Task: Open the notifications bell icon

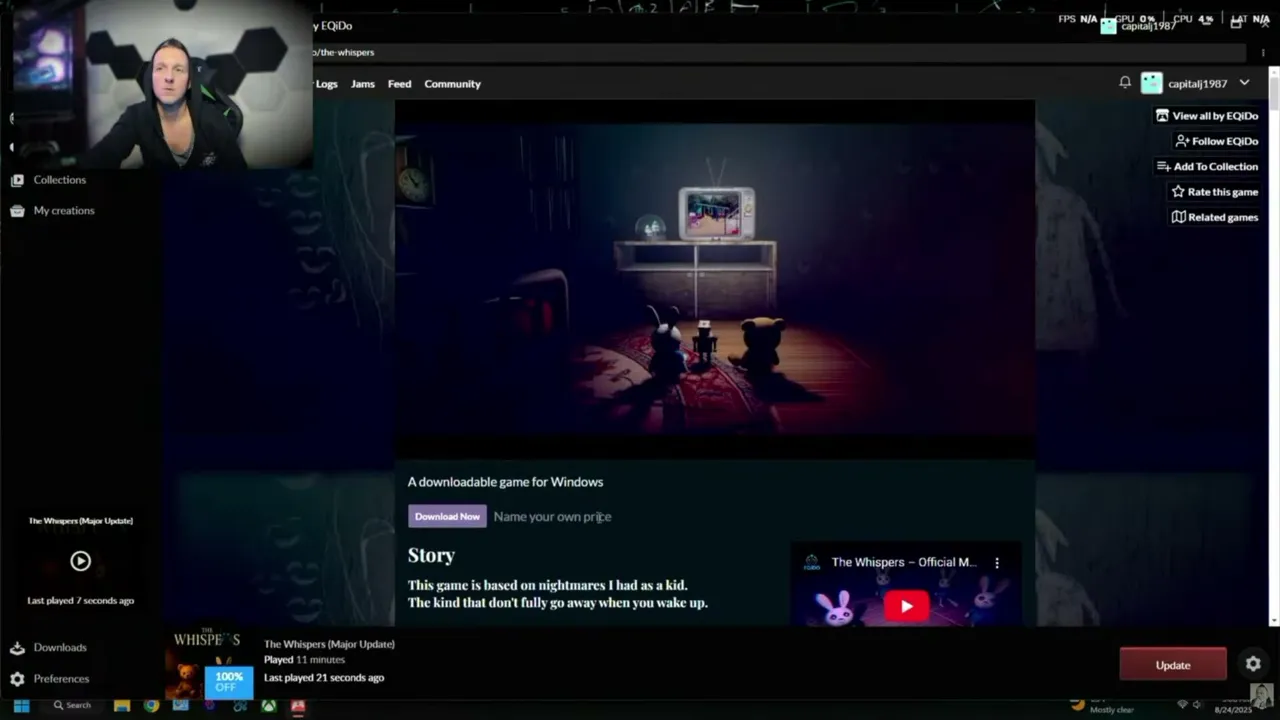Action: [x=1125, y=83]
